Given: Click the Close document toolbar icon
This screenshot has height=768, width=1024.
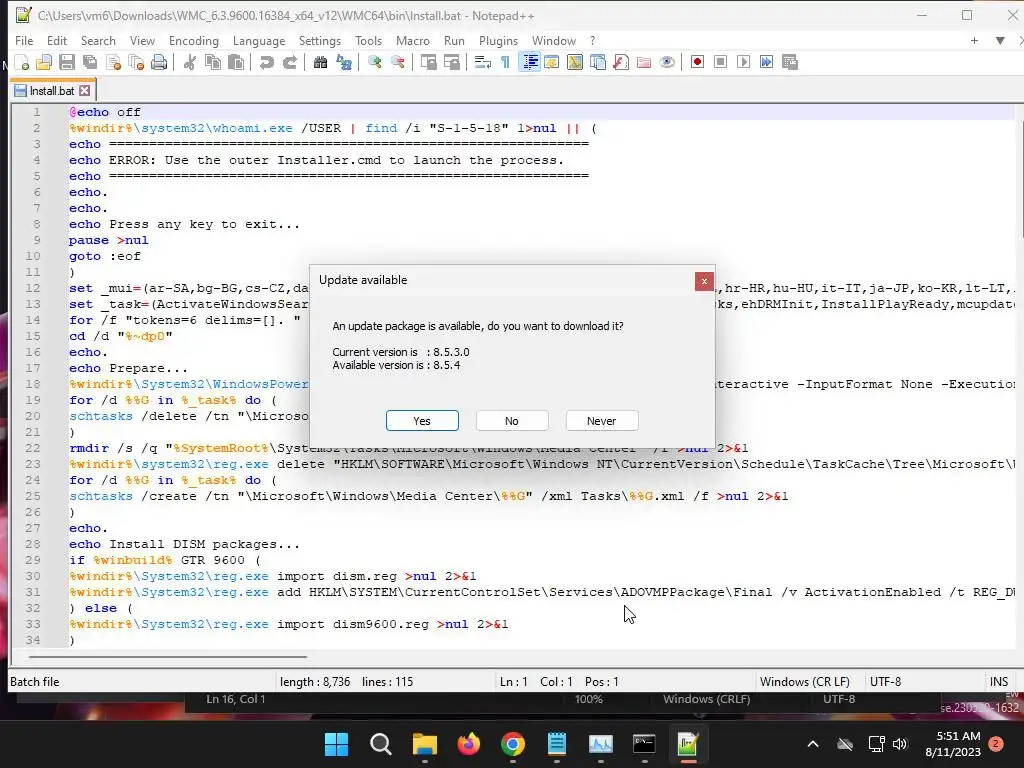Looking at the screenshot, I should click(x=113, y=62).
